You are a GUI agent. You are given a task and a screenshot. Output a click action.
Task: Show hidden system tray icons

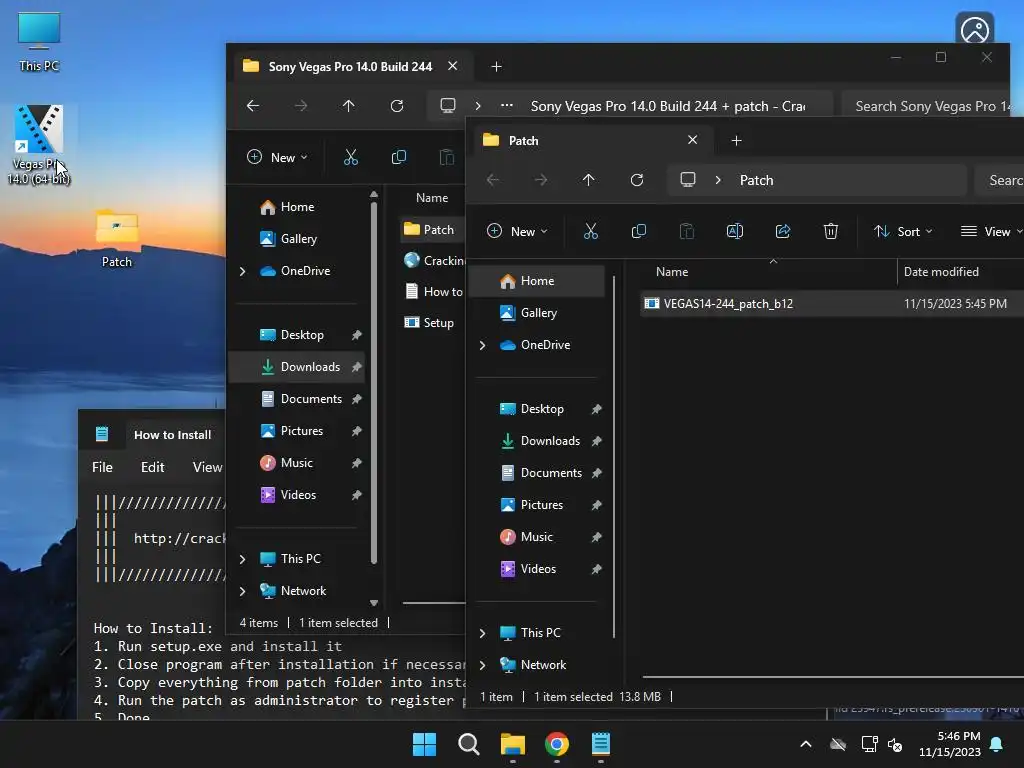point(806,744)
